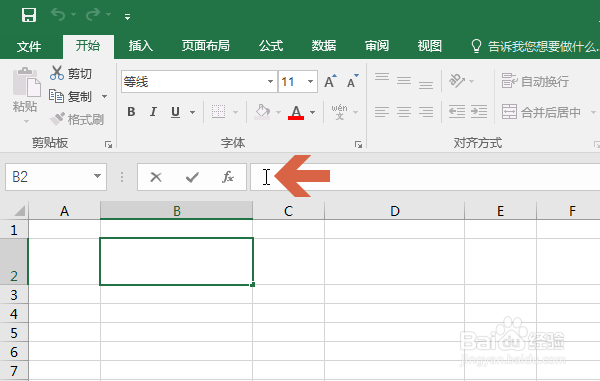Click the selected cell B2

[x=176, y=262]
